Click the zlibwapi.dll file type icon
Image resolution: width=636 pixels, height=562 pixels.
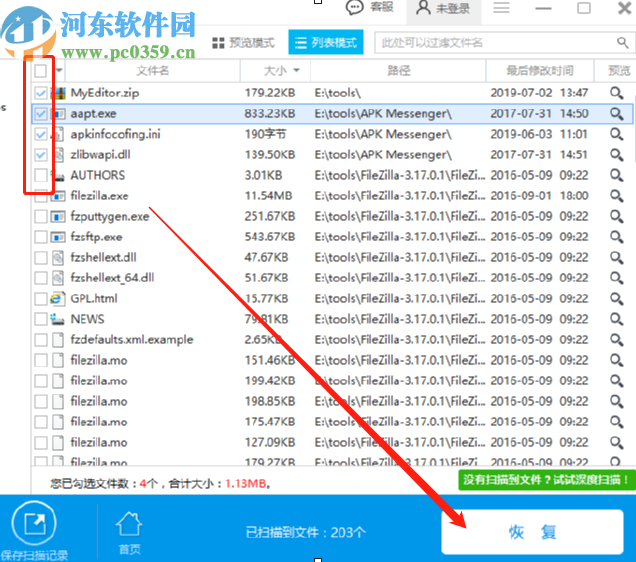pyautogui.click(x=58, y=155)
